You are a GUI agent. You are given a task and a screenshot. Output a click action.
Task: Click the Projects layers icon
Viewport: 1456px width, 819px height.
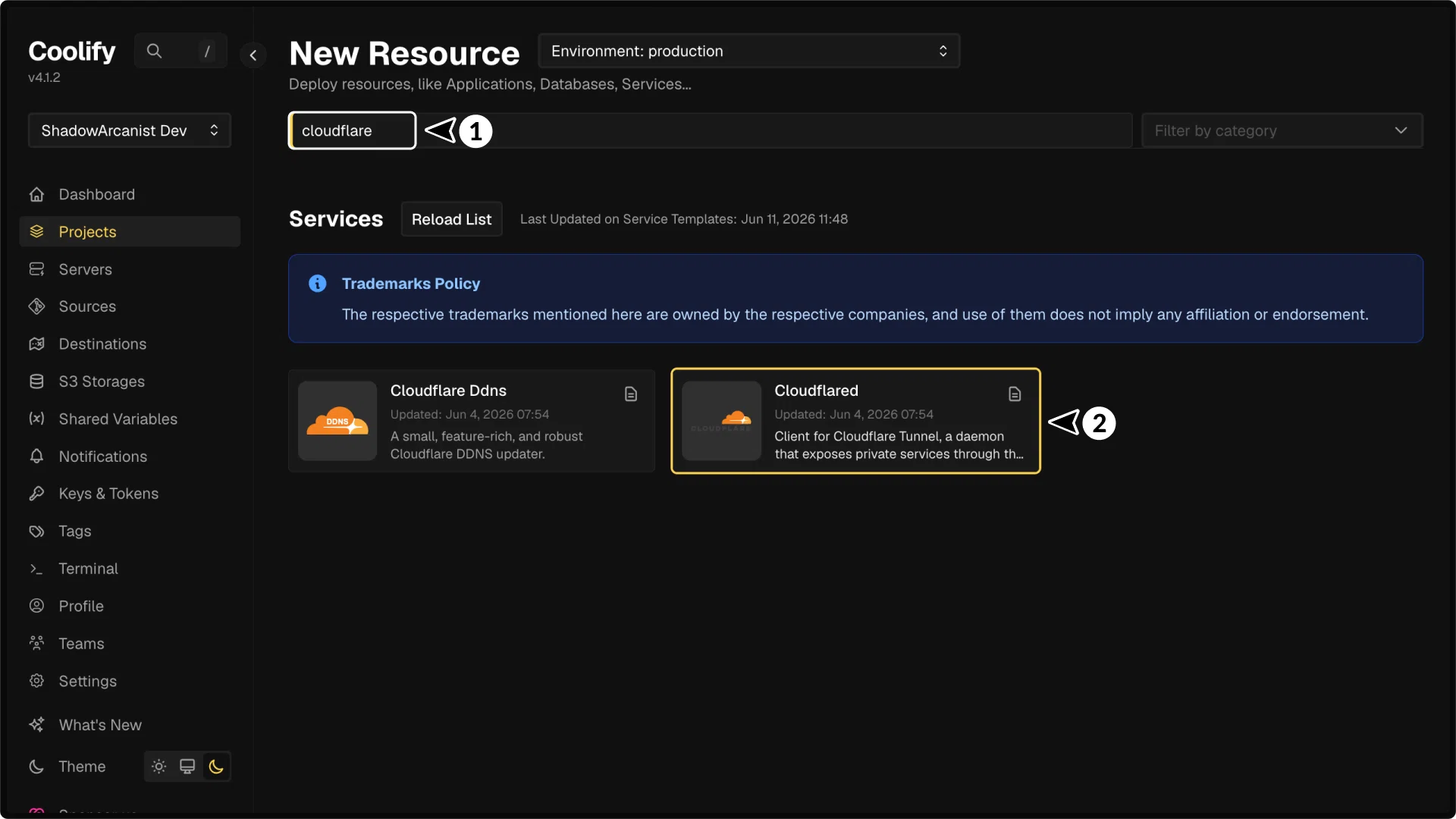point(36,231)
